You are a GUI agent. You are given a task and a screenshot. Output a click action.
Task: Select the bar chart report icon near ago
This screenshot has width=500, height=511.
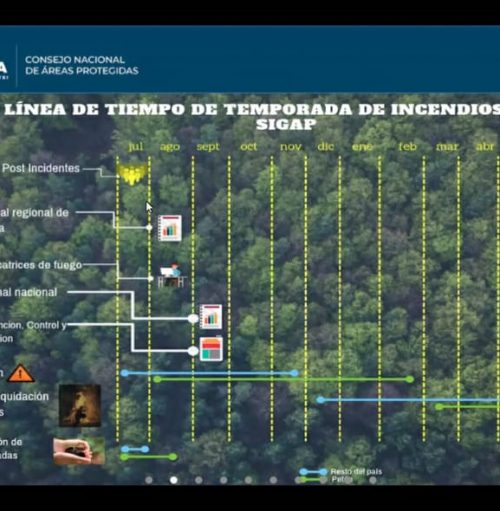[x=170, y=228]
